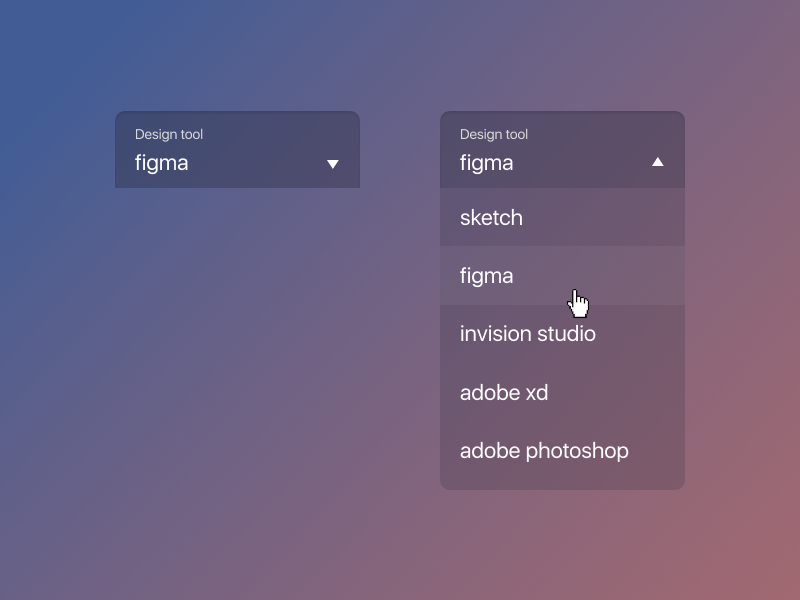The image size is (800, 600).
Task: Select the highlighted "figma" option in list
Action: tap(487, 276)
